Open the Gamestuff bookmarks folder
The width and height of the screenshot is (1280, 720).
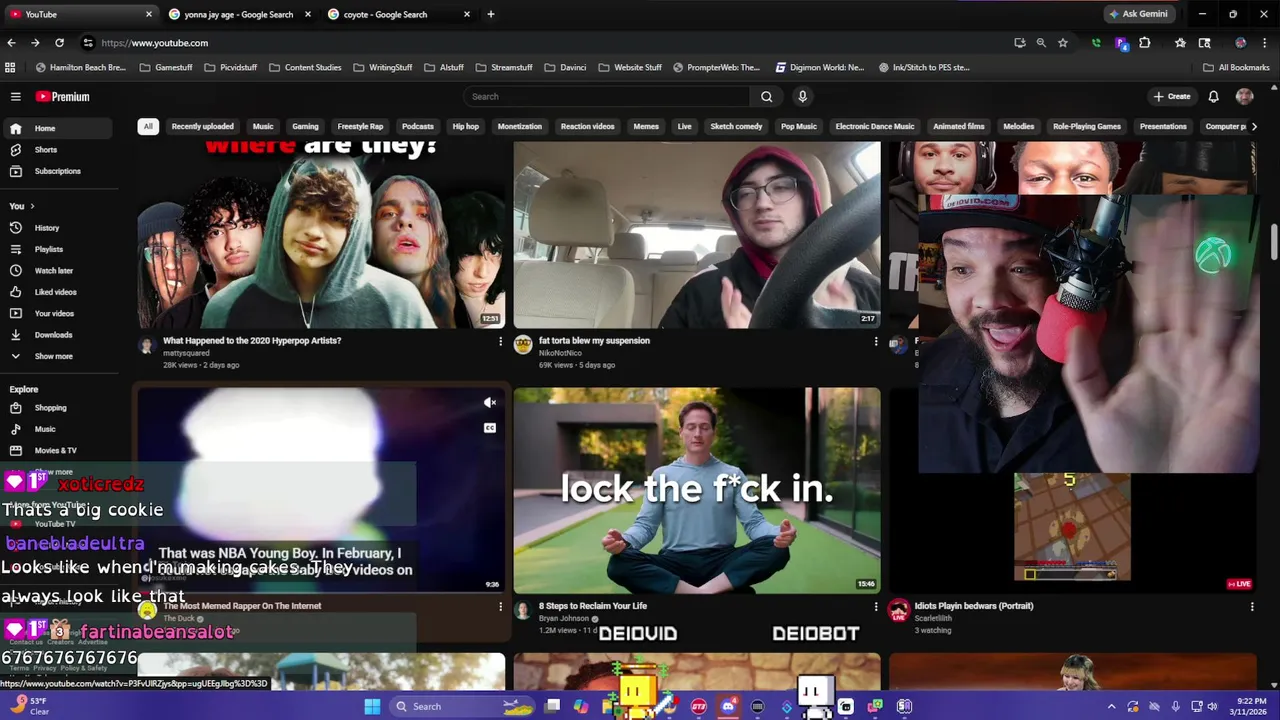[166, 68]
